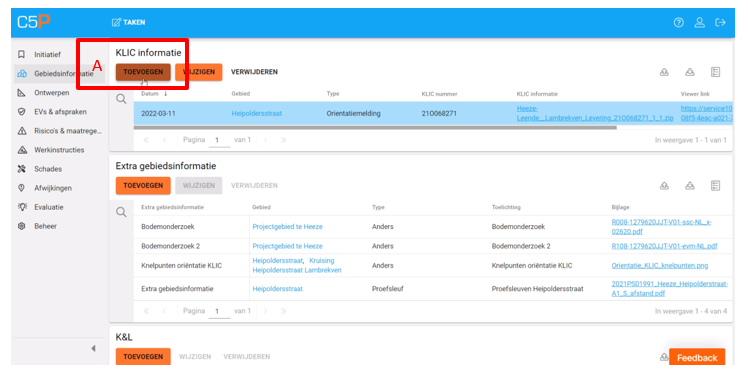Open the user profile icon
This screenshot has width=748, height=380.
699,22
